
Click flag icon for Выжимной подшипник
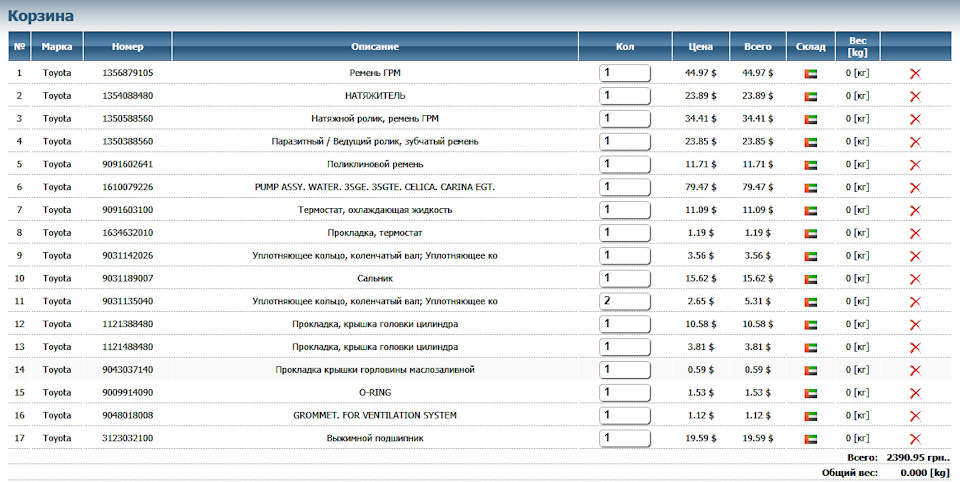(x=811, y=440)
